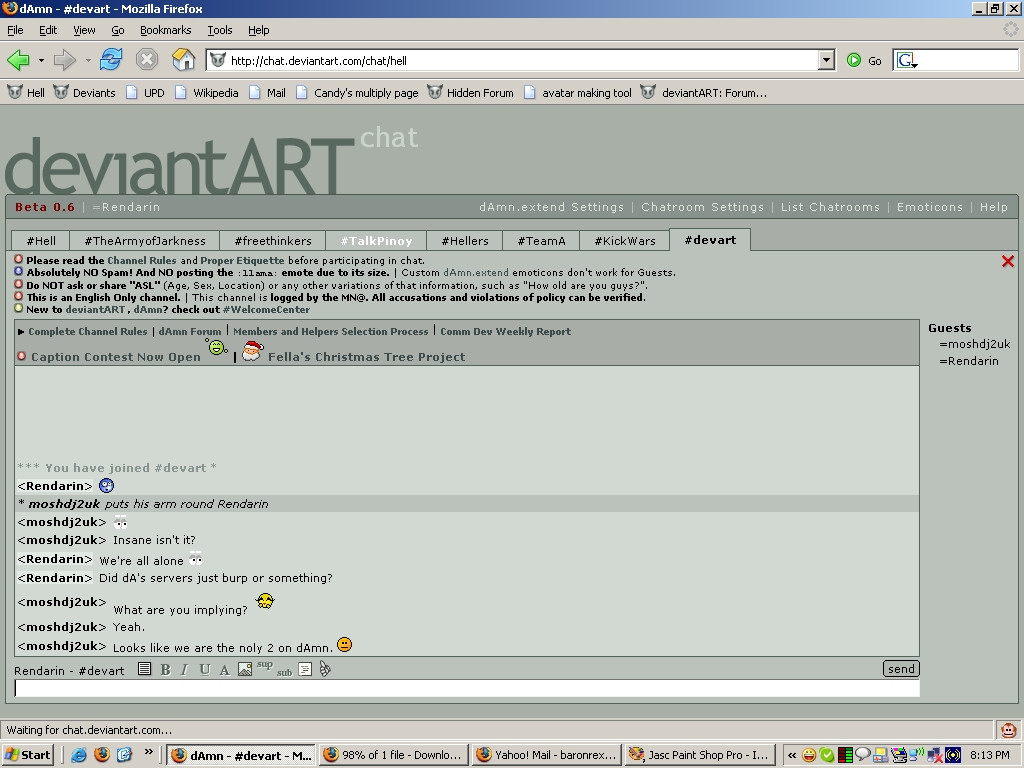Open the Bookmarks menu
1024x768 pixels.
coord(165,30)
